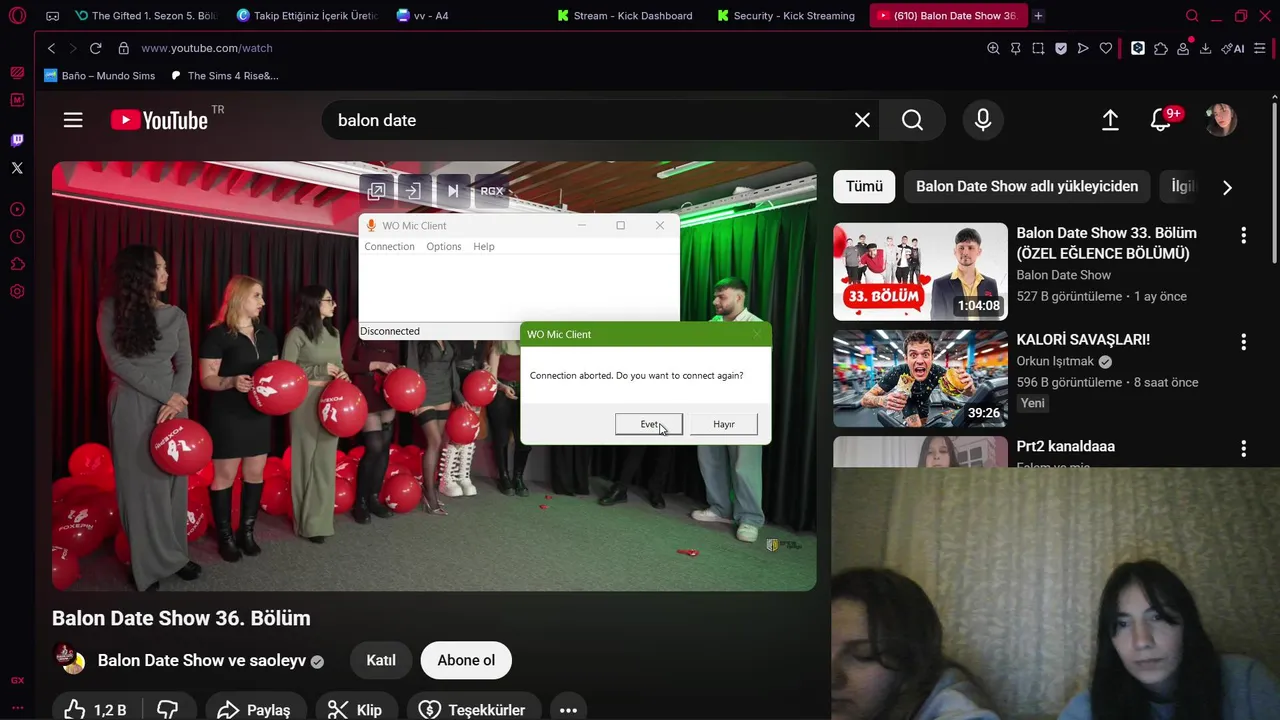Open the Options menu in WO Mic Client

444,246
